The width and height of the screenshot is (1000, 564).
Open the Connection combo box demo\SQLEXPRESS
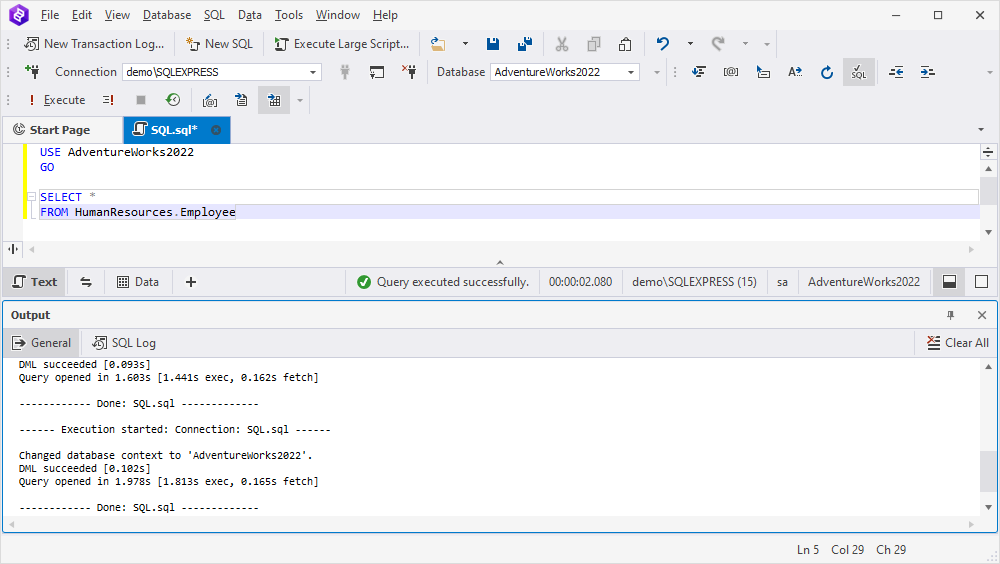click(x=221, y=72)
